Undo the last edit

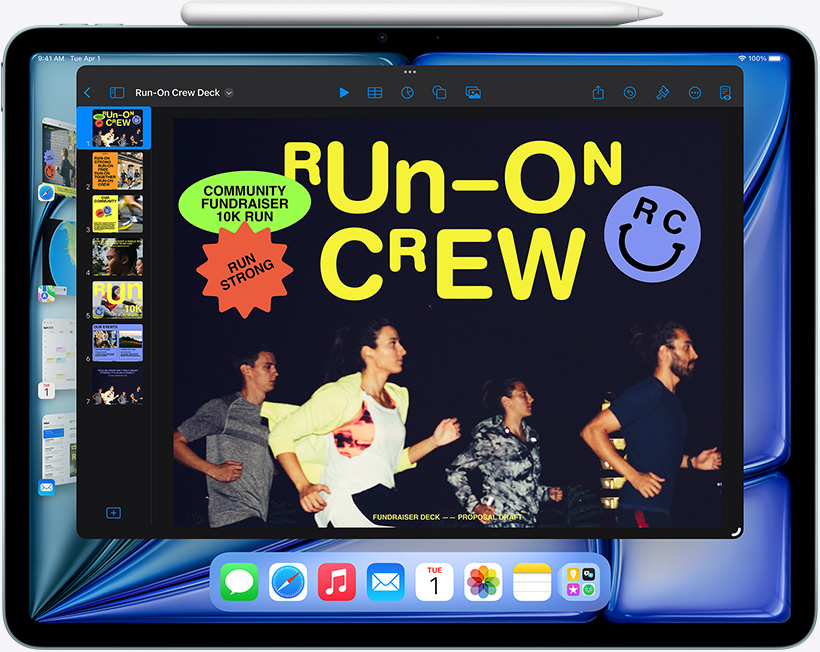(629, 92)
